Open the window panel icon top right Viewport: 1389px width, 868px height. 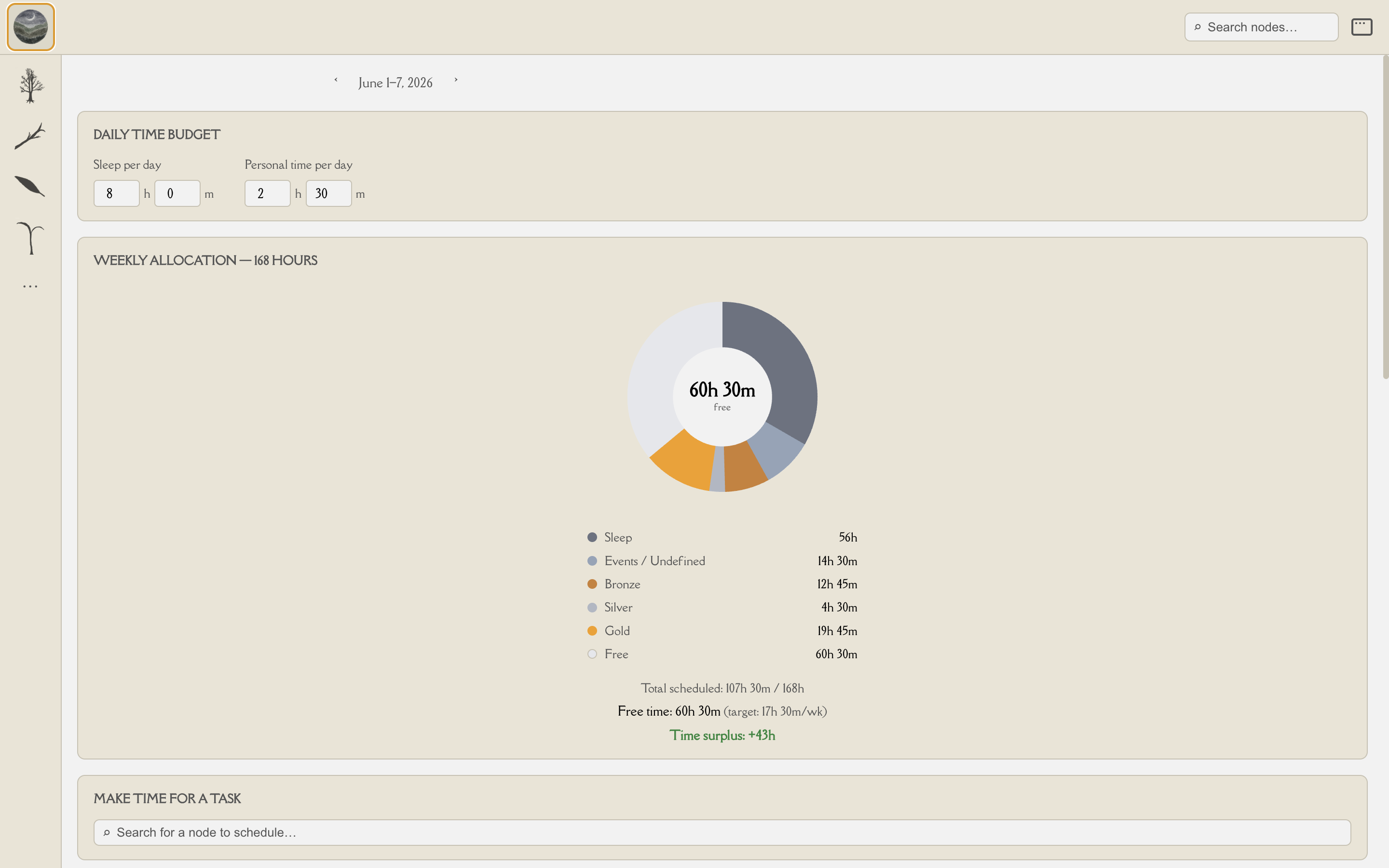[1362, 27]
